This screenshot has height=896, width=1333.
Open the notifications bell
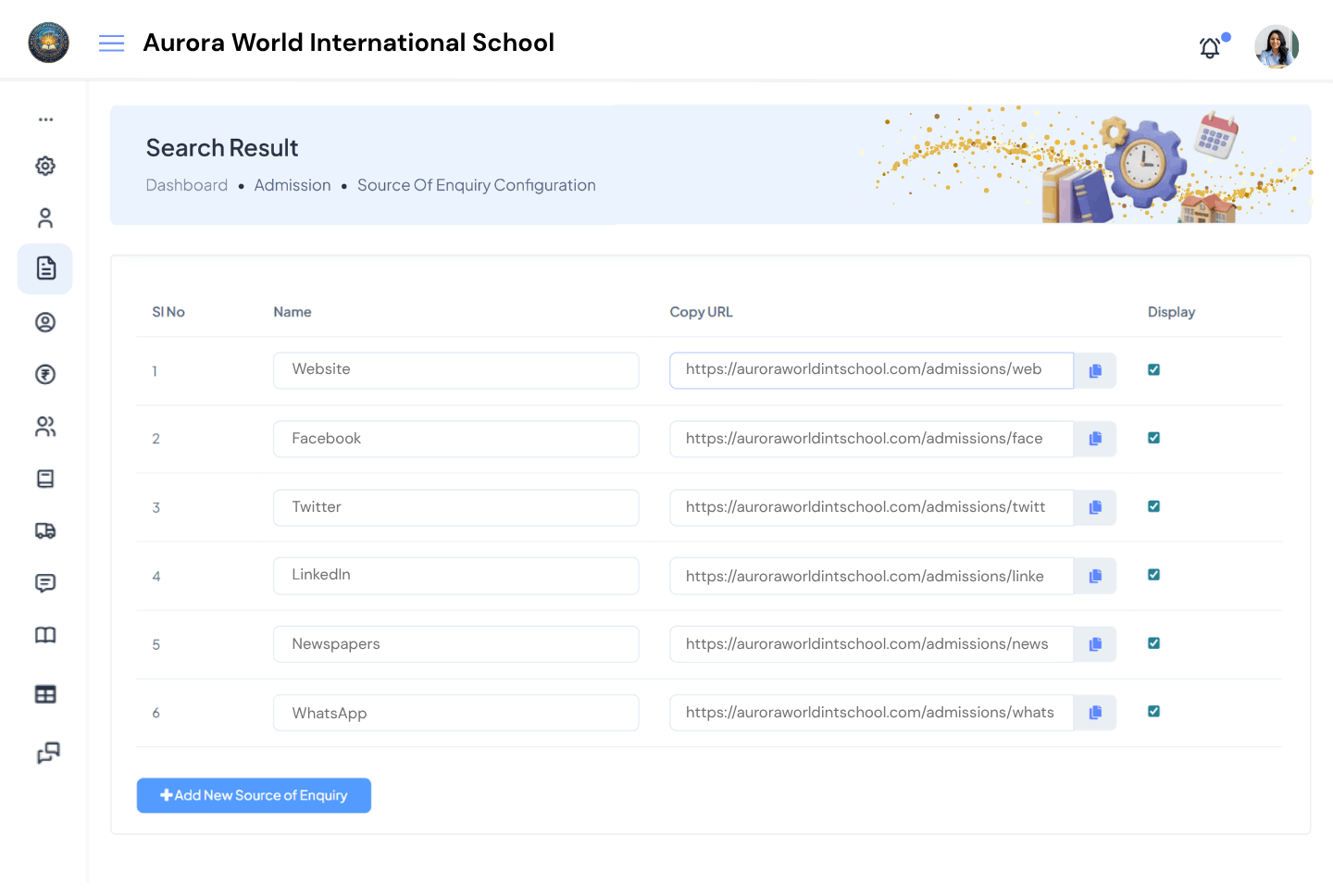(x=1210, y=47)
